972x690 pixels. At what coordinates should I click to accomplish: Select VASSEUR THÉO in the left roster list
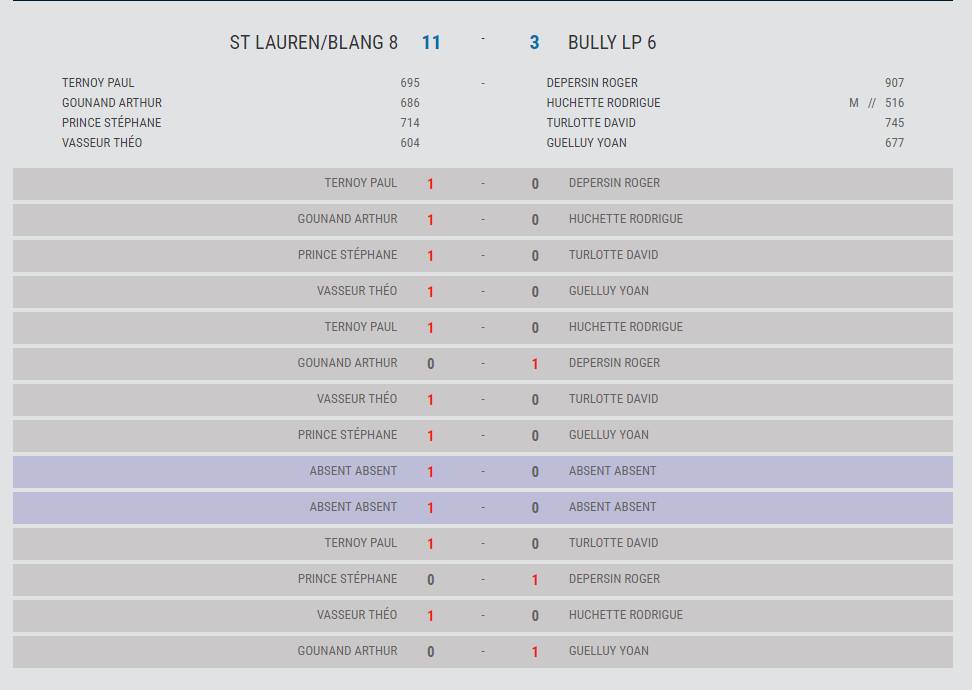[x=102, y=142]
